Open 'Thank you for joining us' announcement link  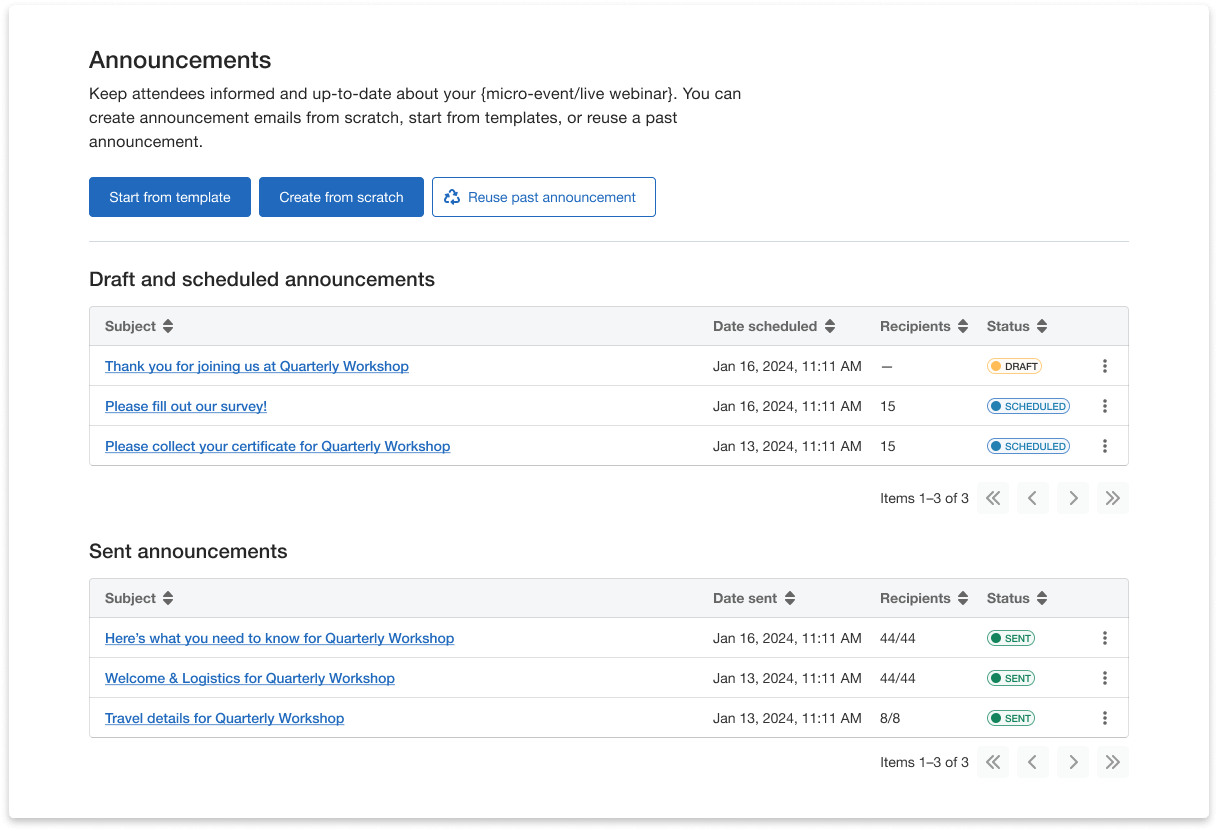(257, 366)
